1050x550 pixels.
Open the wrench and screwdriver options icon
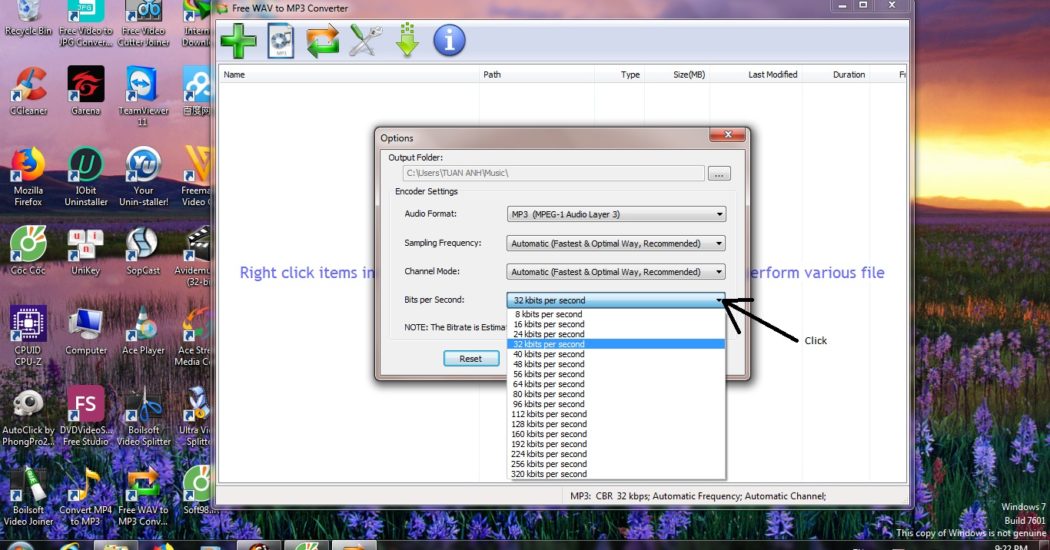366,41
